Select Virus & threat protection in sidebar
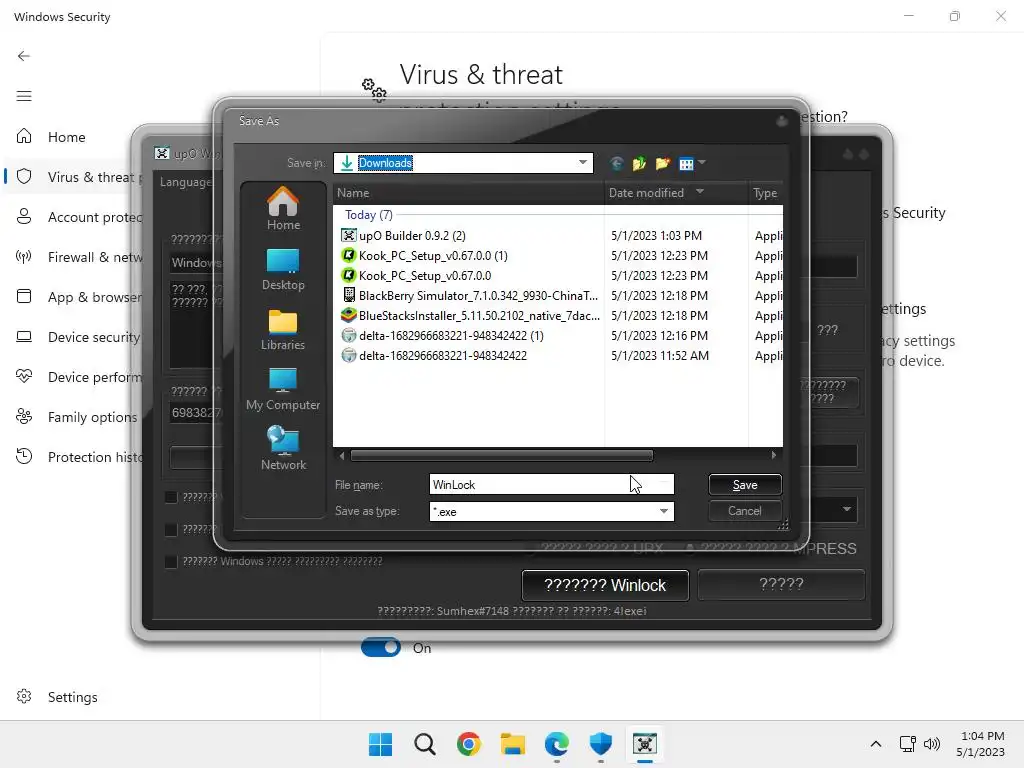 click(72, 176)
